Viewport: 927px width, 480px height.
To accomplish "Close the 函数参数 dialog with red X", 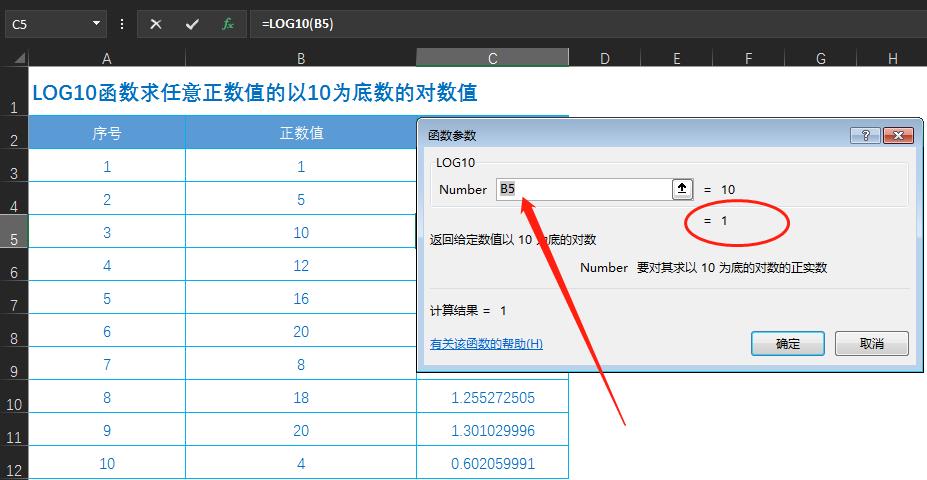I will click(x=898, y=135).
